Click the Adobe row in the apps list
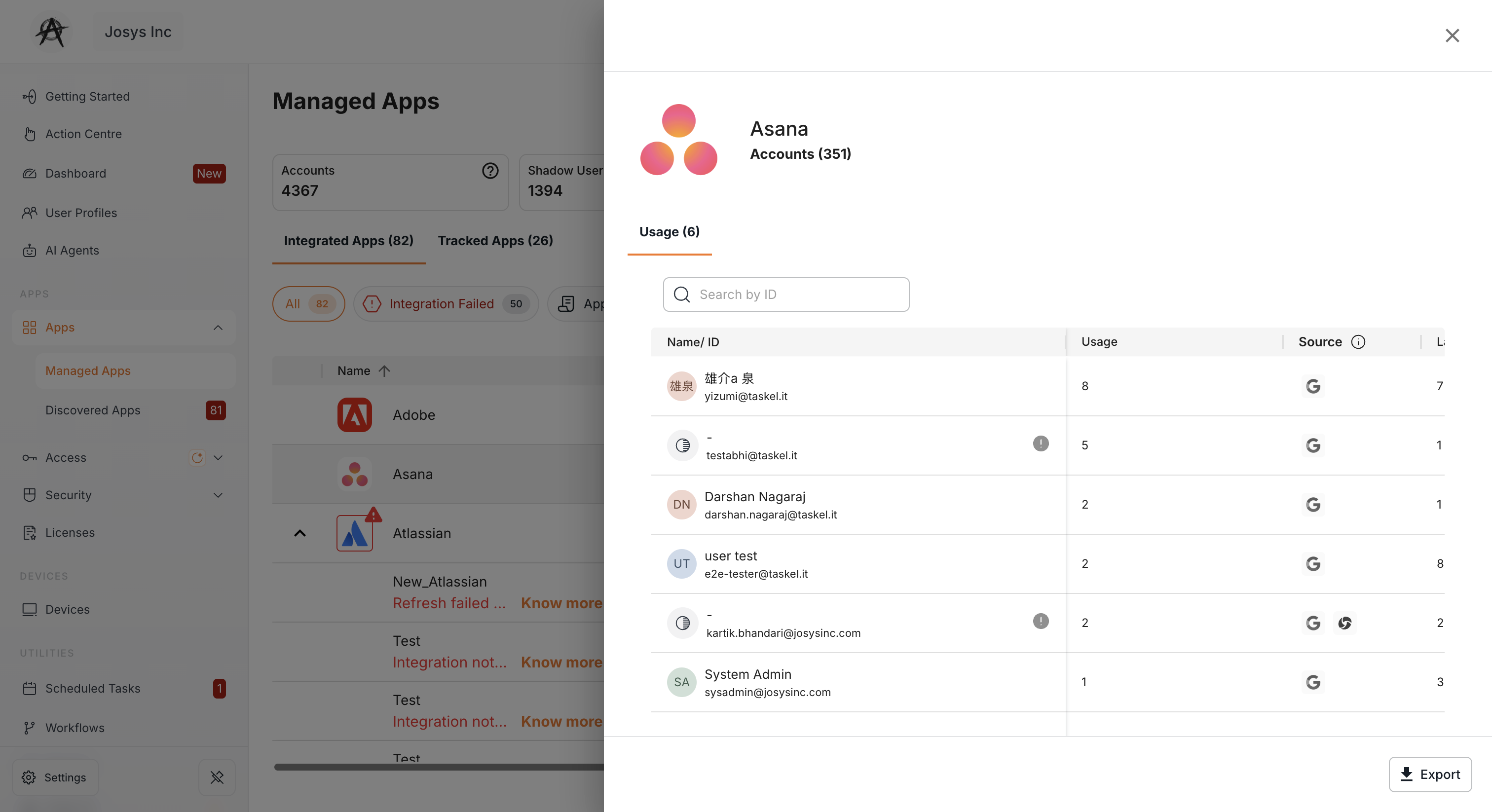This screenshot has height=812, width=1492. point(438,415)
